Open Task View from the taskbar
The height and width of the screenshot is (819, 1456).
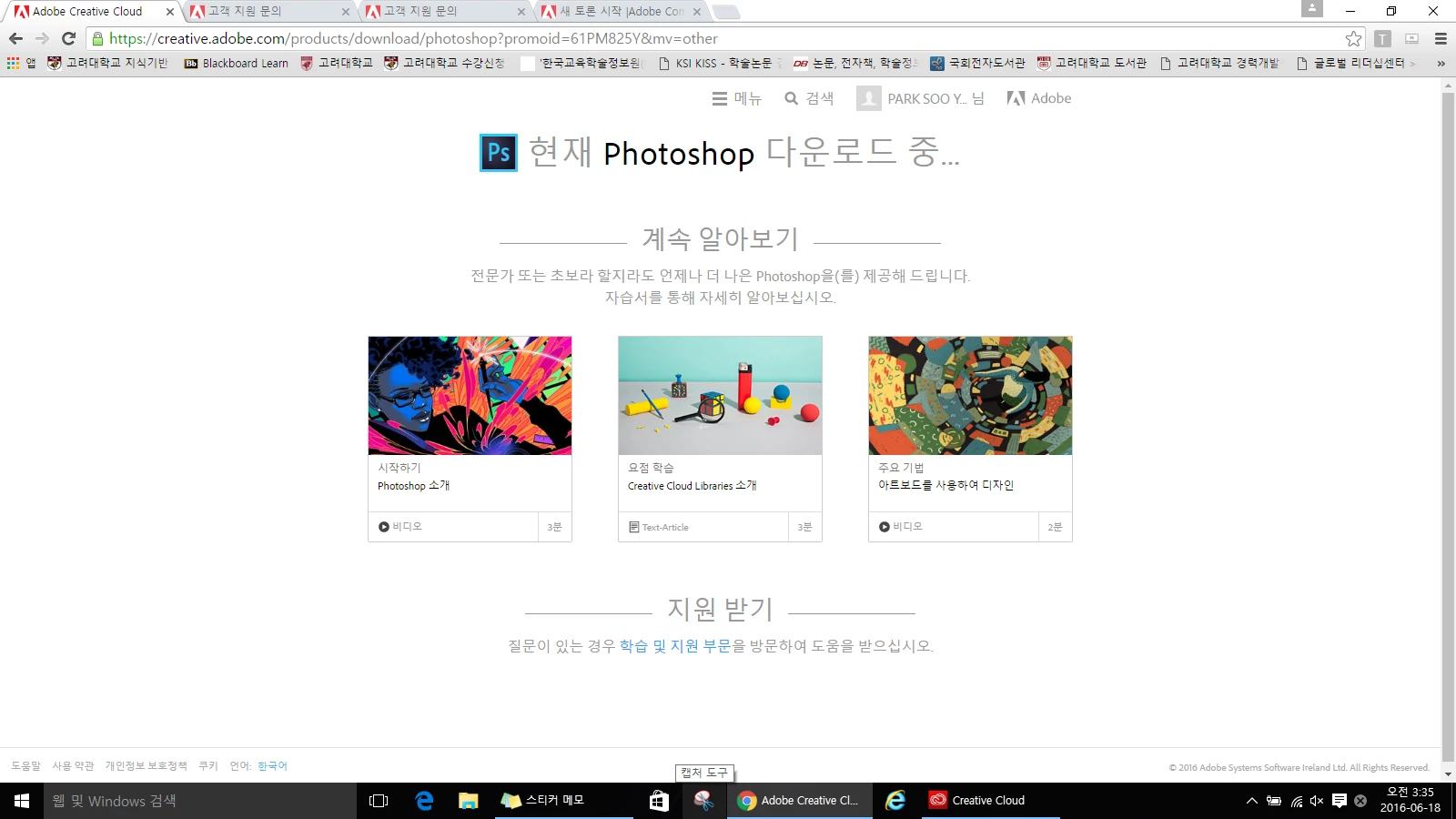379,801
